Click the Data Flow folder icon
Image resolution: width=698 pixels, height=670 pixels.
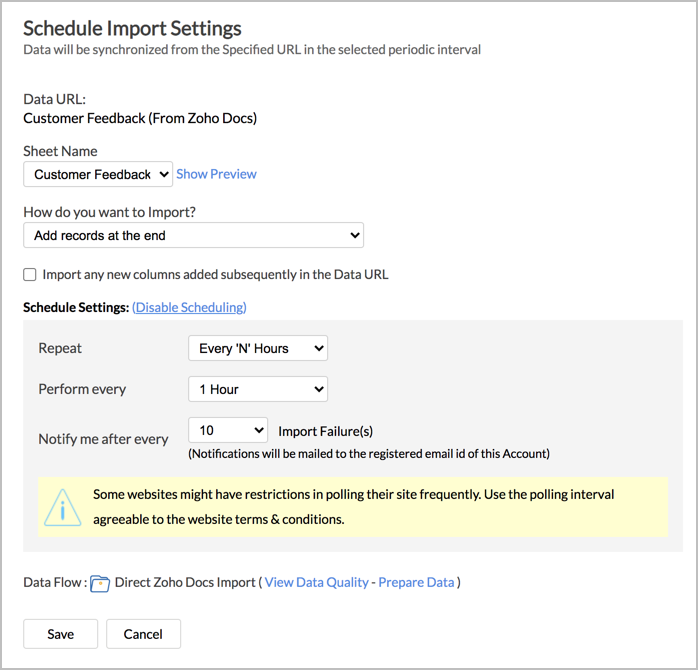click(100, 584)
